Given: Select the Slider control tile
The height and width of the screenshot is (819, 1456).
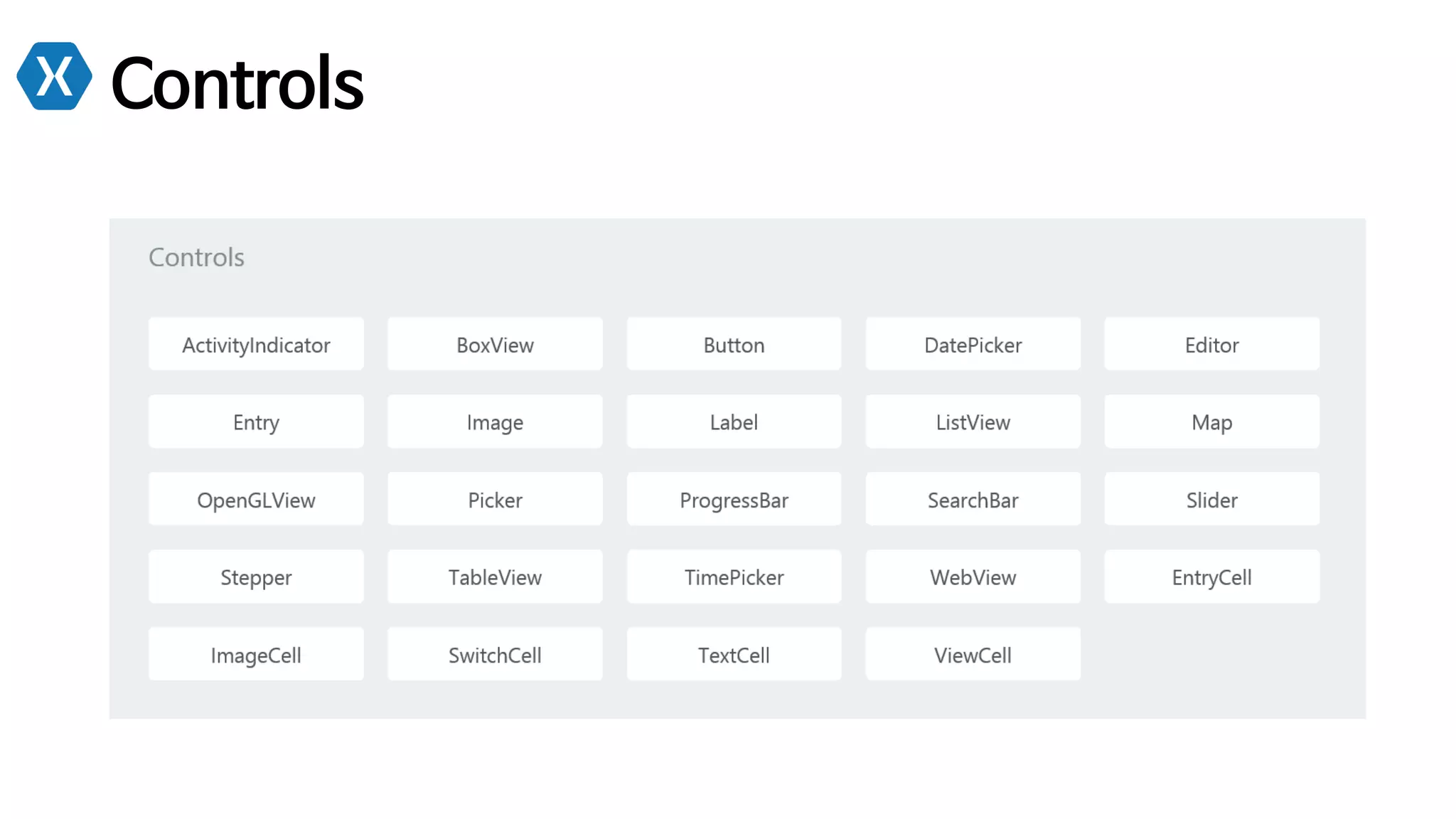Looking at the screenshot, I should pyautogui.click(x=1211, y=500).
